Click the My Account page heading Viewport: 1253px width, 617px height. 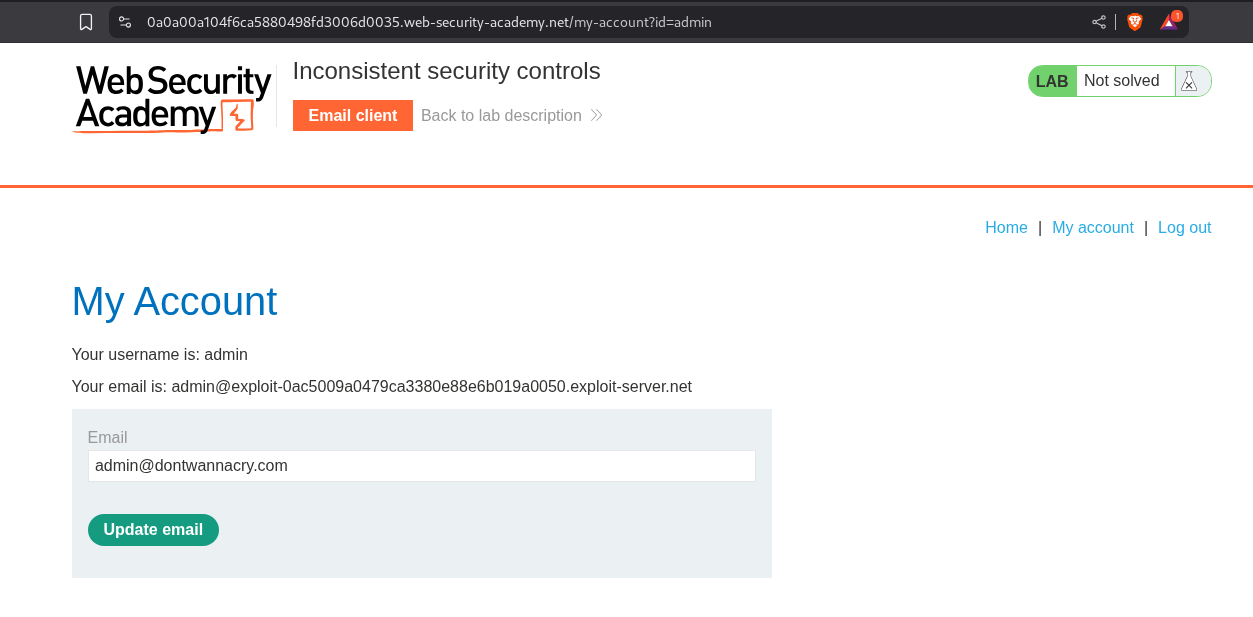tap(175, 301)
